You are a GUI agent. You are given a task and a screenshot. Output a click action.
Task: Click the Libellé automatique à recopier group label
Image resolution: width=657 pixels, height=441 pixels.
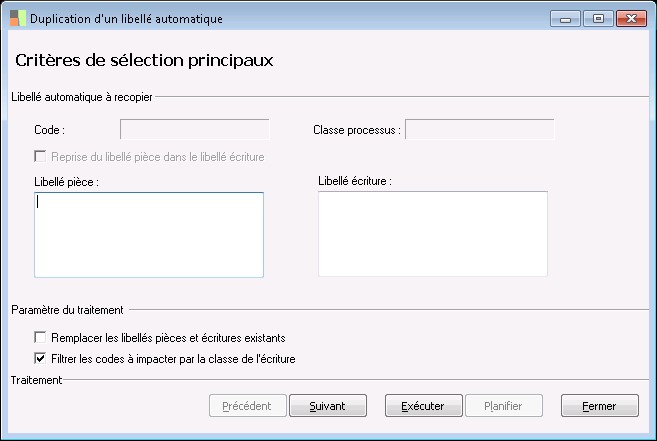click(81, 96)
